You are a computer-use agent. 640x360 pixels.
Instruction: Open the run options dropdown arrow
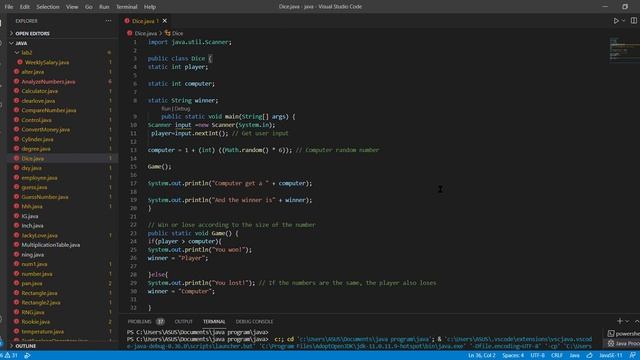[x=623, y=20]
